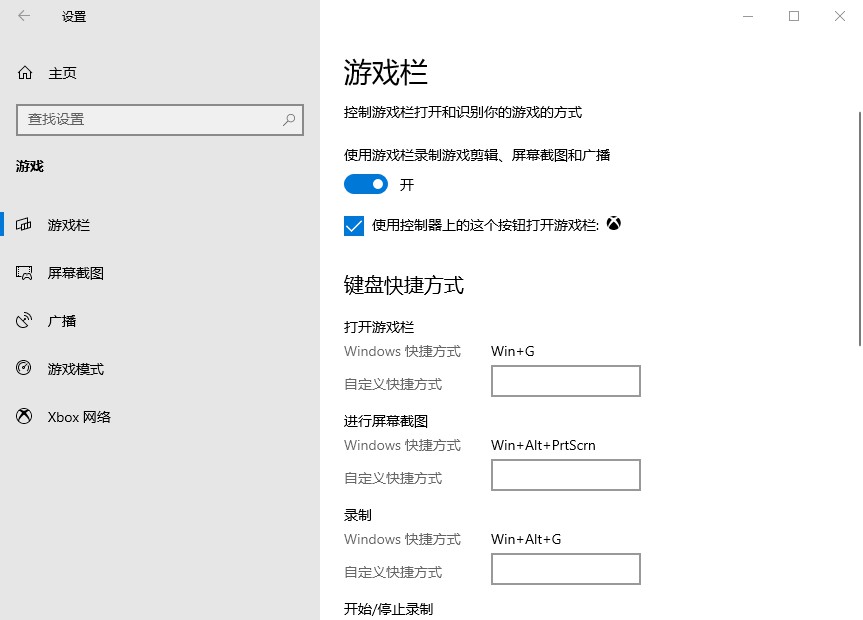Viewport: 863px width, 620px height.
Task: Click the 自定义快捷方式 field under 打开游戏栏
Action: pyautogui.click(x=565, y=381)
